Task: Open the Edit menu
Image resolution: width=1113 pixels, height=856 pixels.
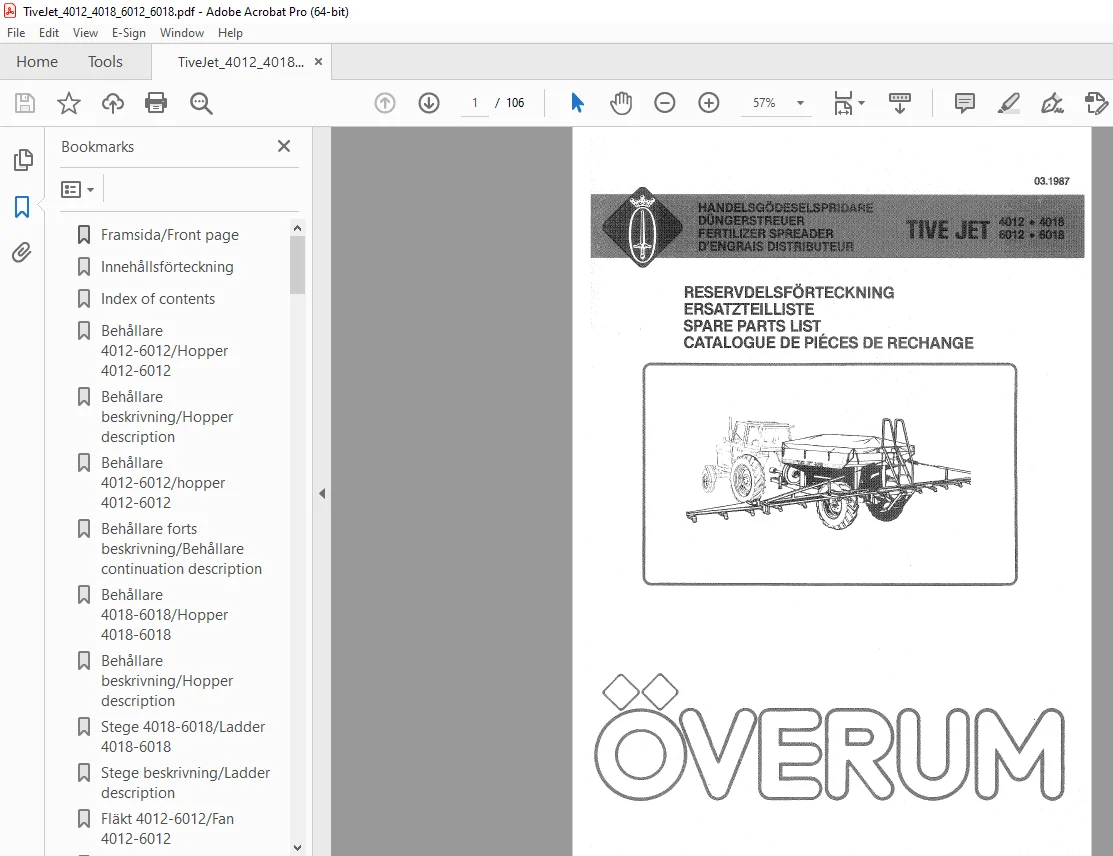Action: click(x=49, y=33)
